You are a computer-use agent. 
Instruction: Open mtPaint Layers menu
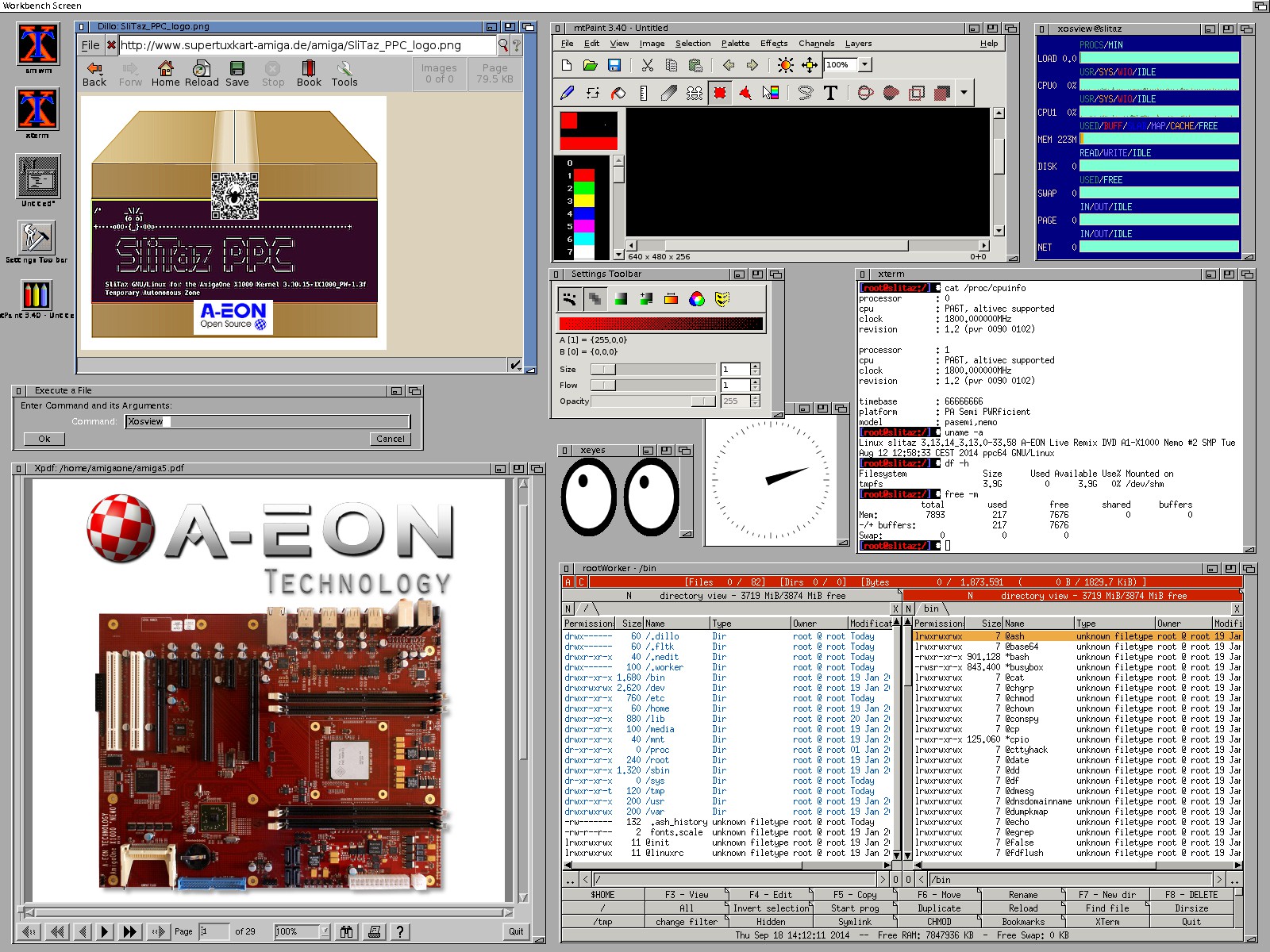tap(858, 44)
